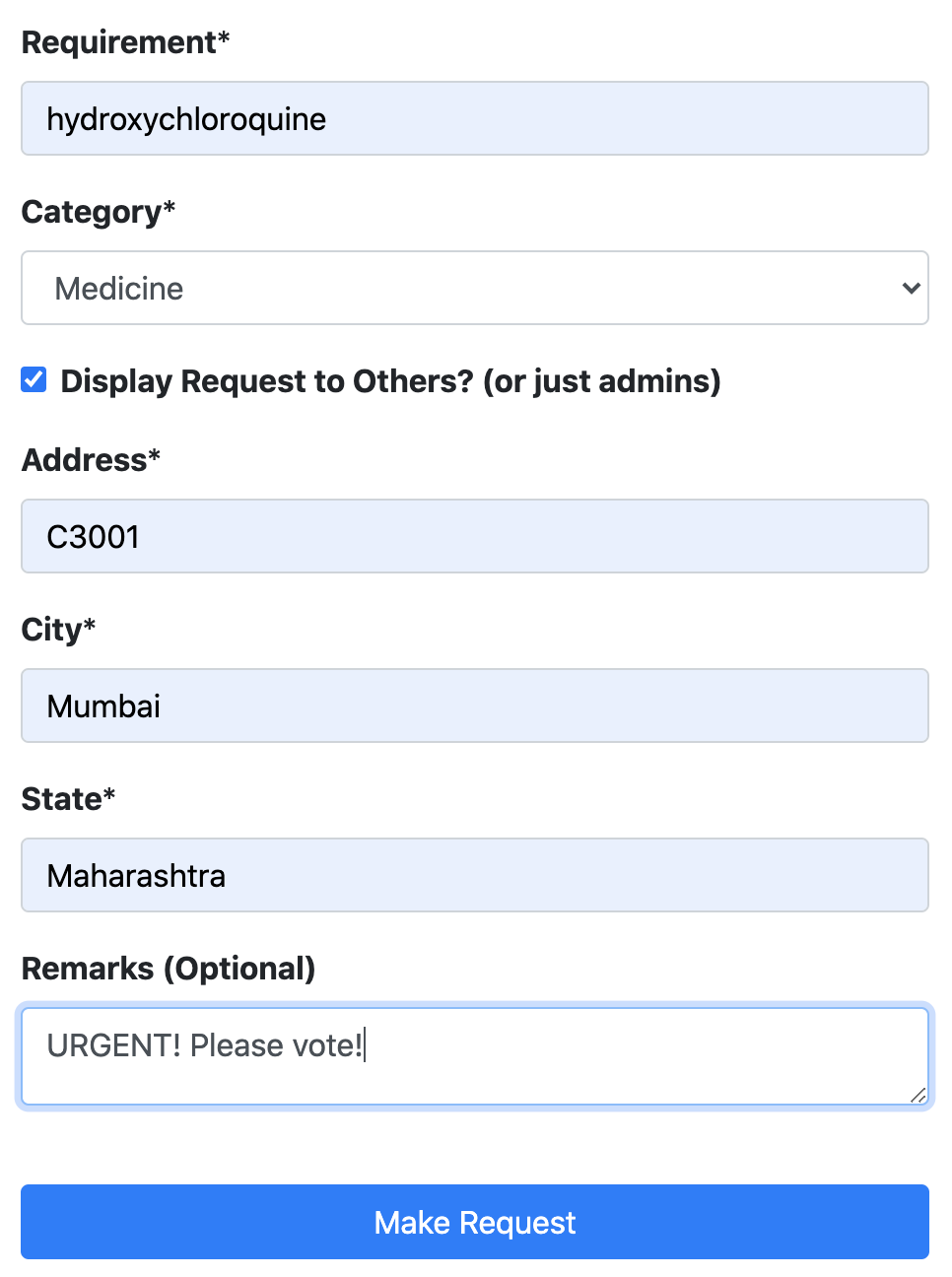Click the Display Request to Others label
952x1277 pixels.
pyautogui.click(x=390, y=381)
